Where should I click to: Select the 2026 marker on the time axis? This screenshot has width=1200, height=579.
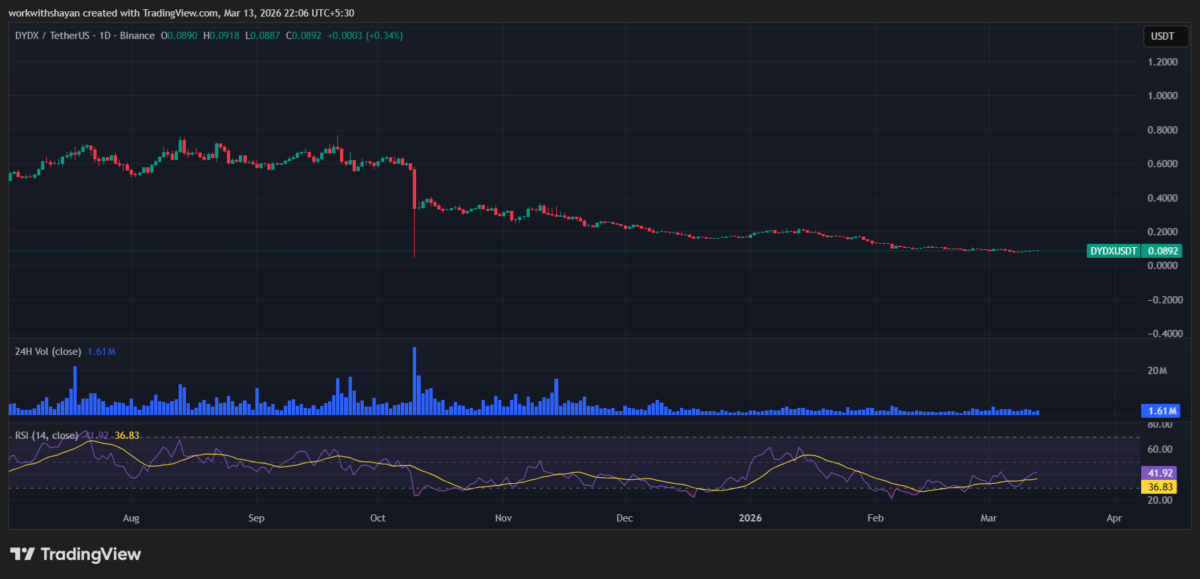[750, 518]
